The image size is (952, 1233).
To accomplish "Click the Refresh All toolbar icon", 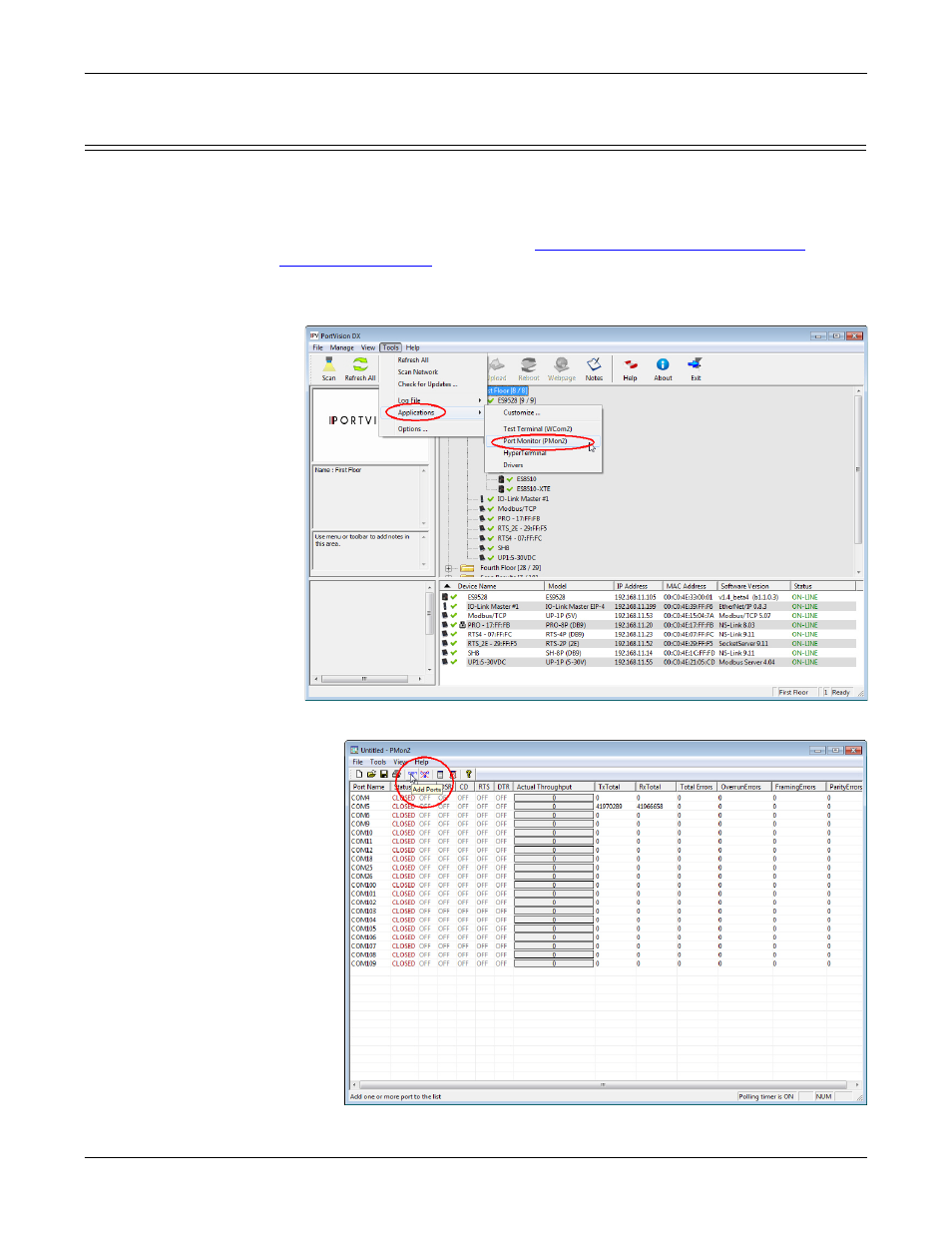I will [x=360, y=364].
